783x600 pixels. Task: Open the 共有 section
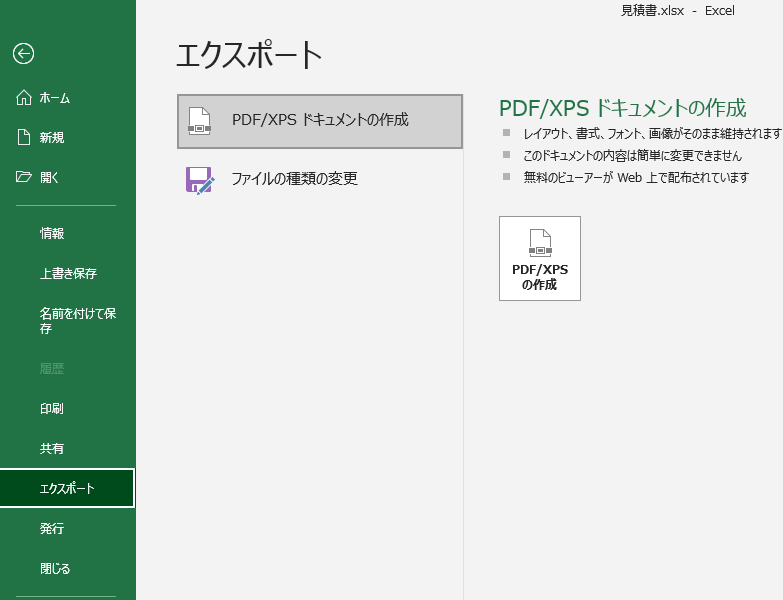[52, 448]
